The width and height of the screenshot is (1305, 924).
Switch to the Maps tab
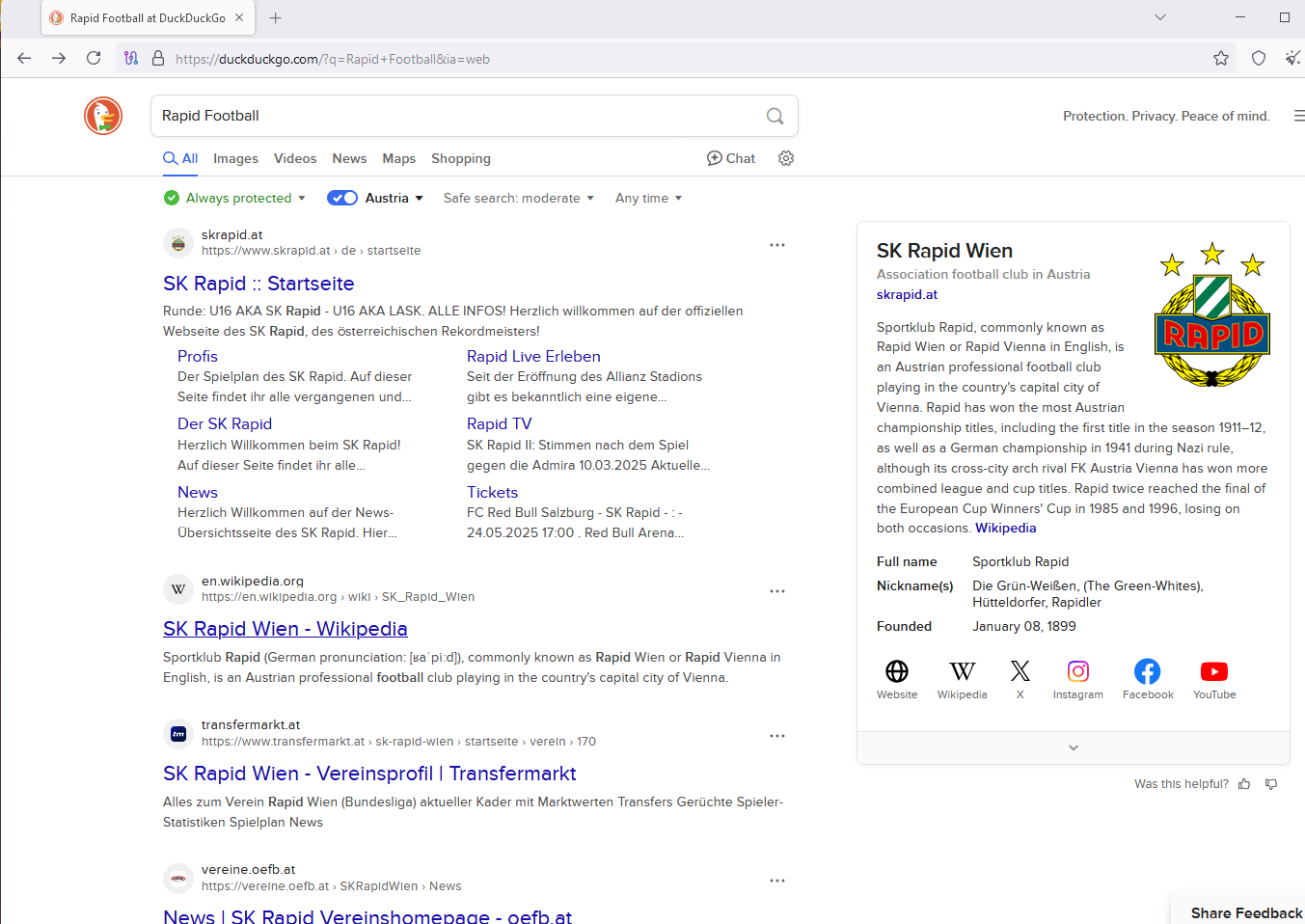pyautogui.click(x=399, y=158)
